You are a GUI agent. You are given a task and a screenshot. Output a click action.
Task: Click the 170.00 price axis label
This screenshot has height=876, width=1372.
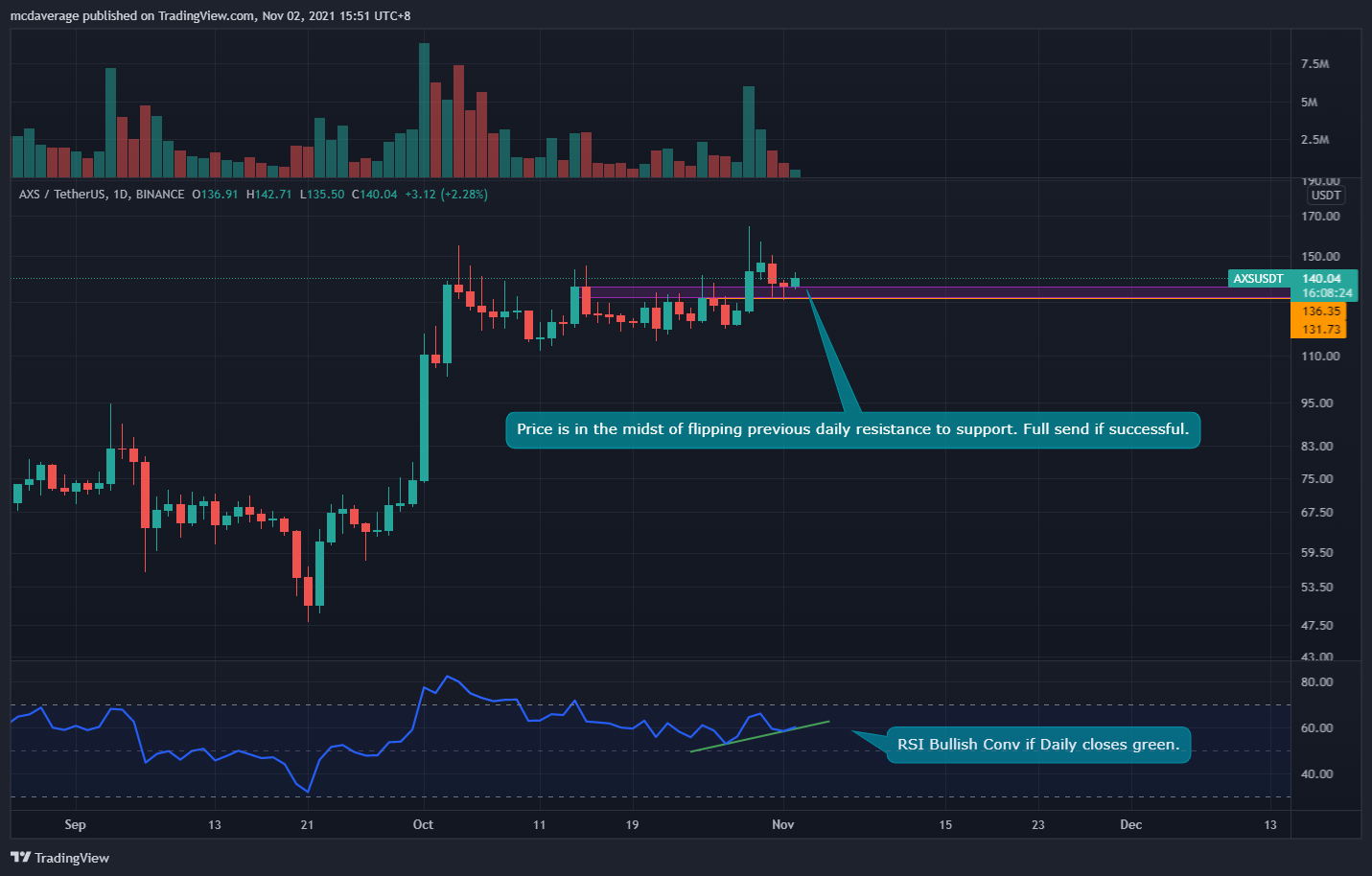click(1320, 217)
